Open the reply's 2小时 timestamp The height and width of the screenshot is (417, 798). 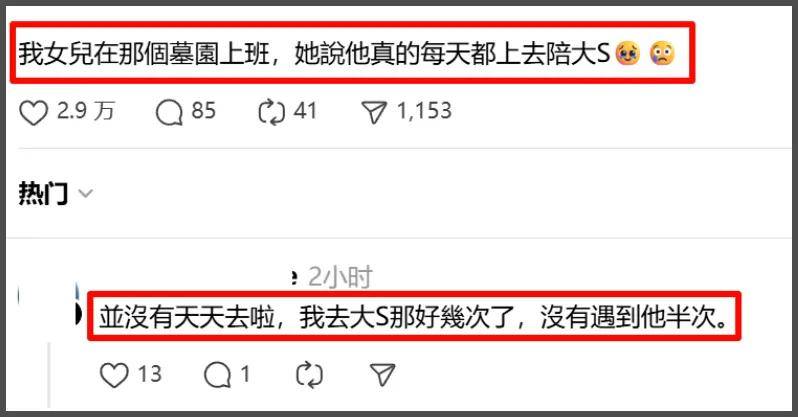click(340, 278)
